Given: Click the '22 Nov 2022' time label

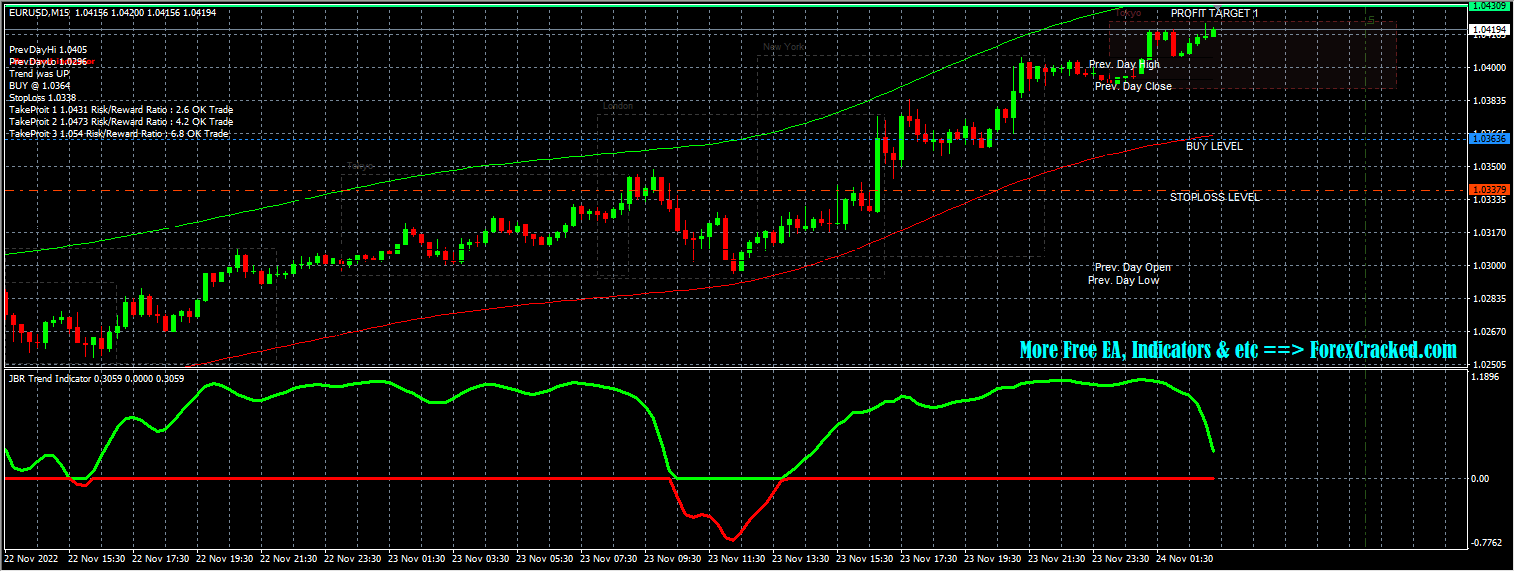Looking at the screenshot, I should (33, 559).
